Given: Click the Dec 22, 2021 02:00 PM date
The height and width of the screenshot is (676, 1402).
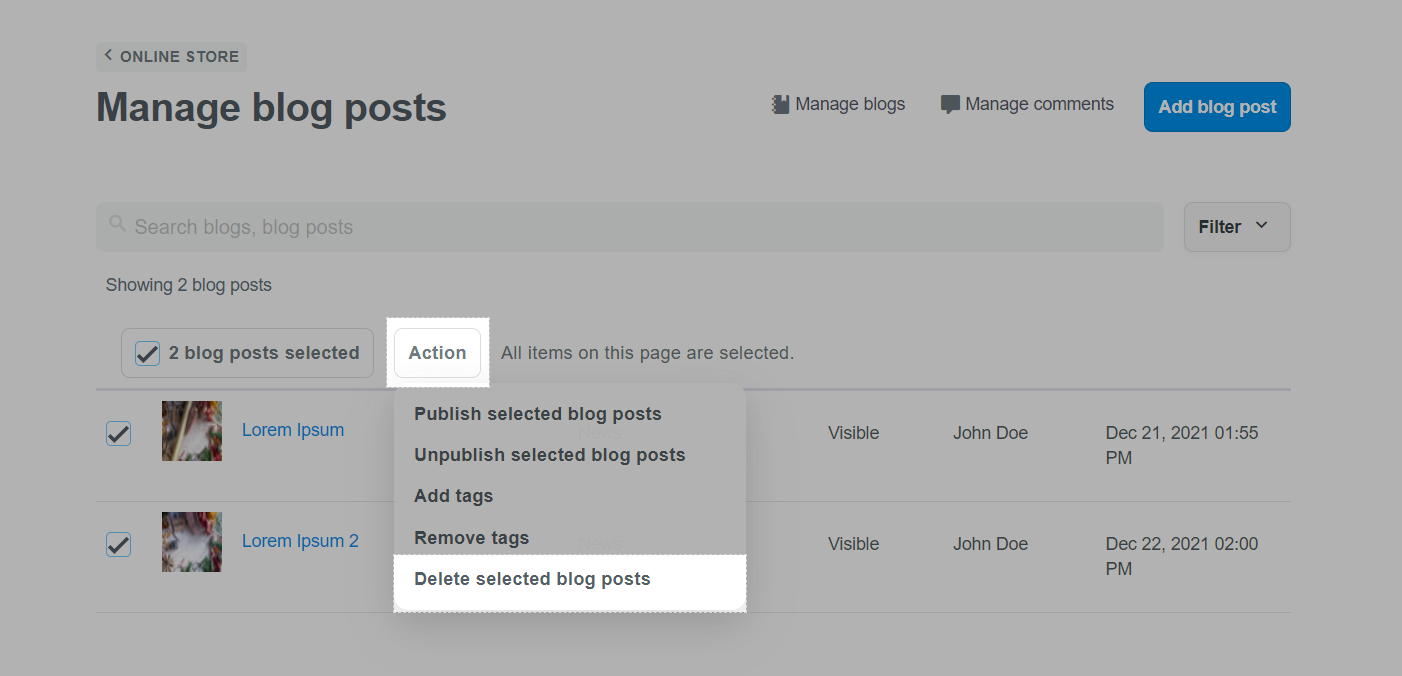Looking at the screenshot, I should click(x=1182, y=557).
